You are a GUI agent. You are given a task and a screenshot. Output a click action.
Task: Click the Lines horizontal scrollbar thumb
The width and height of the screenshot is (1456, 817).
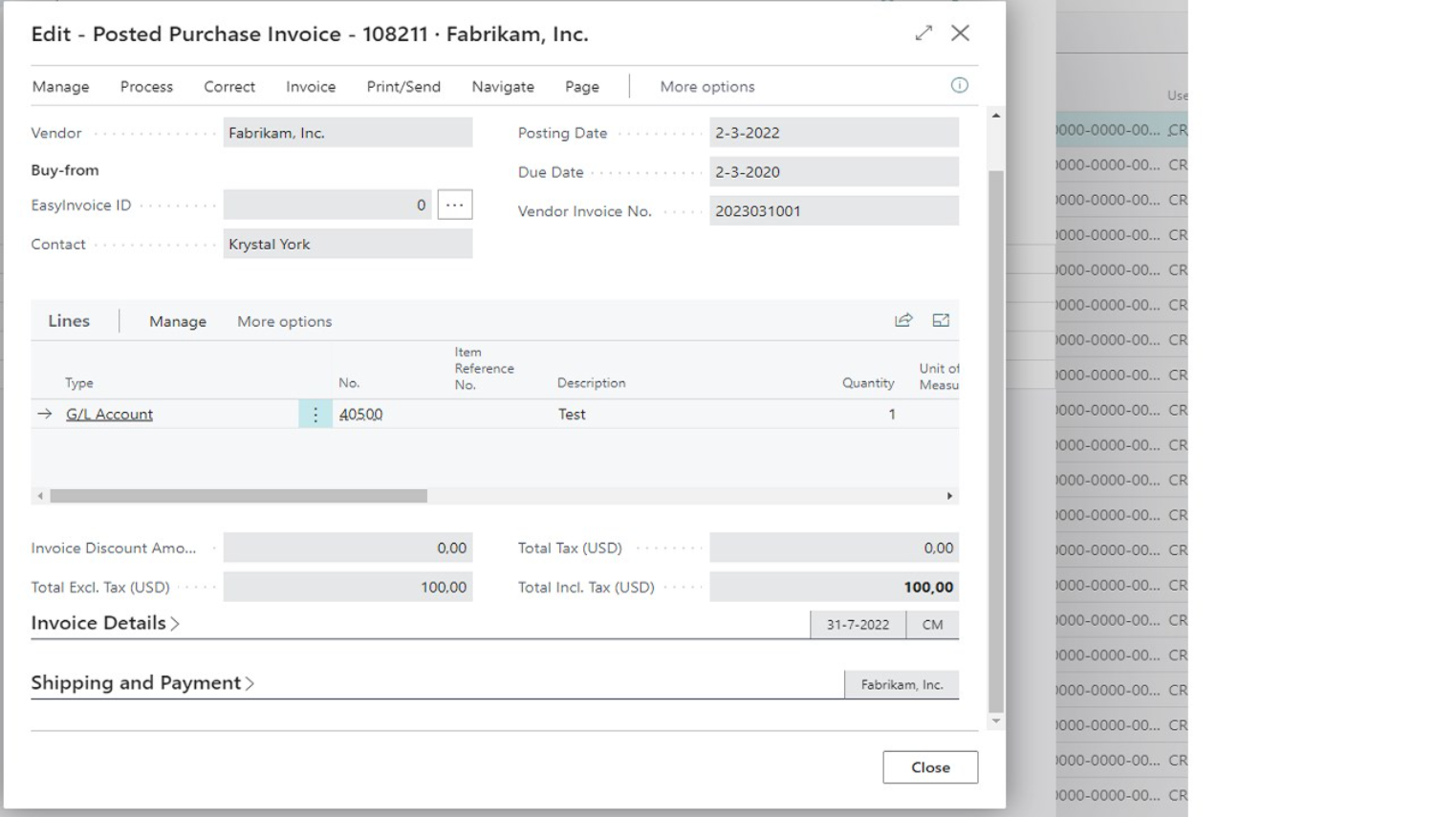[239, 496]
